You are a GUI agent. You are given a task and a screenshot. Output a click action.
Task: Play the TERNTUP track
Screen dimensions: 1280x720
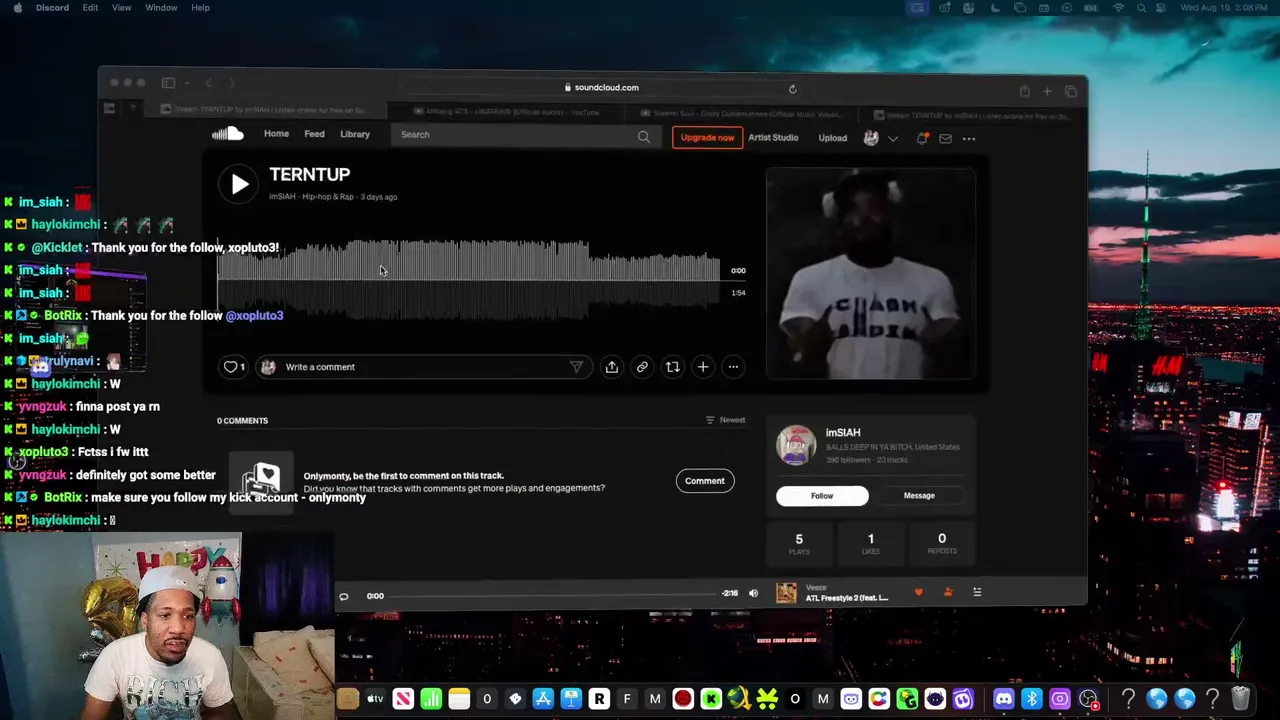click(239, 184)
